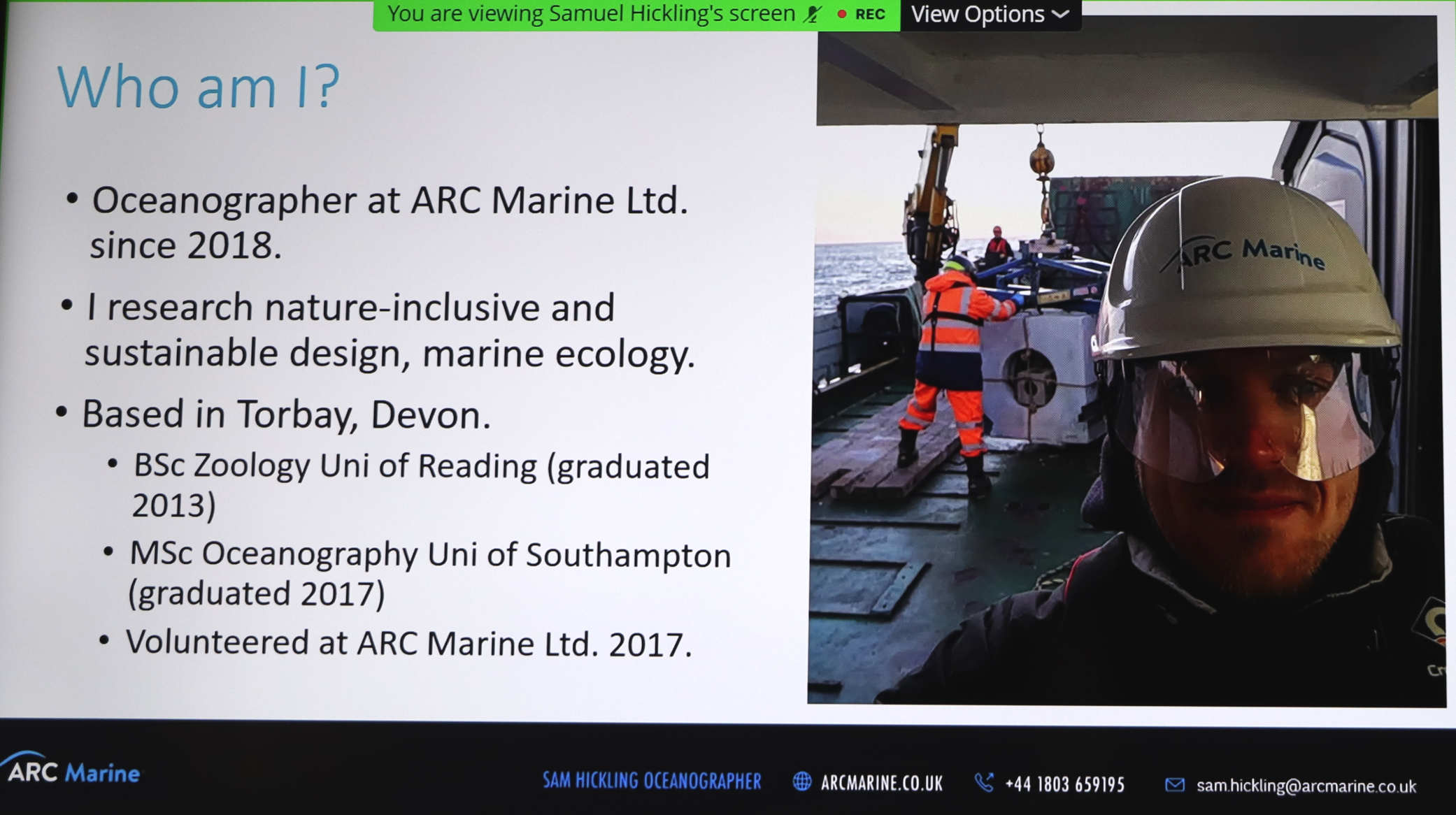The image size is (1456, 815).
Task: Click the ARC Marine logo in footer
Action: 70,770
